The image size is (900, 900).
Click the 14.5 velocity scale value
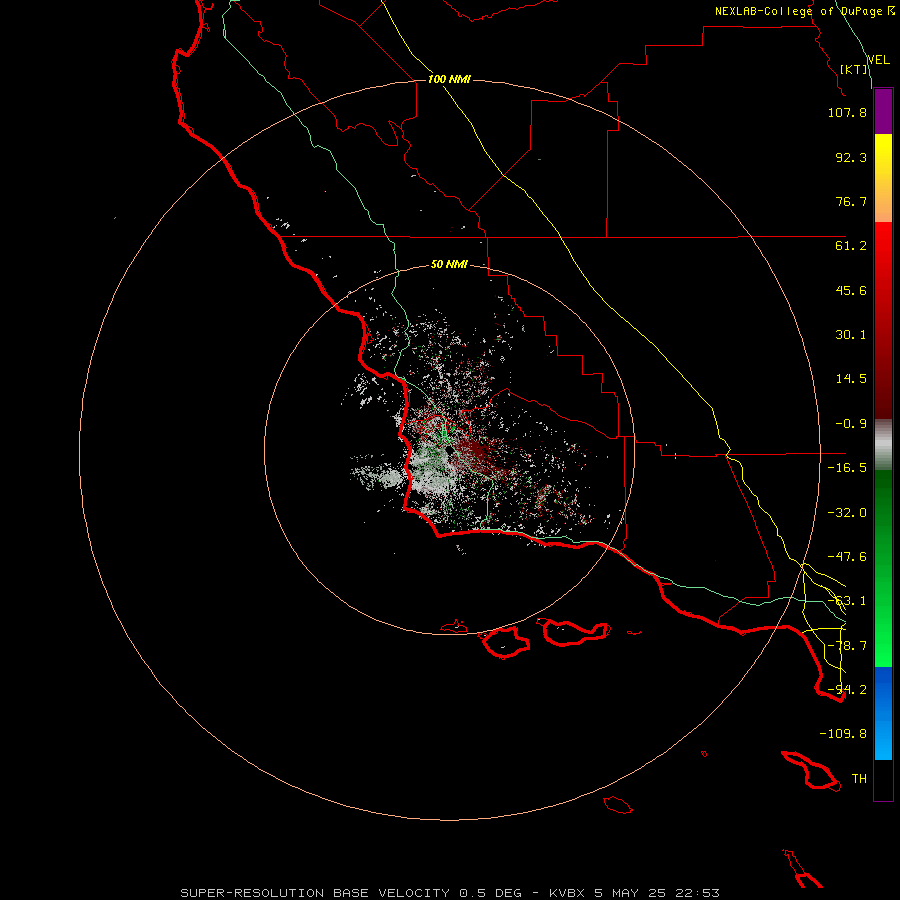(851, 379)
